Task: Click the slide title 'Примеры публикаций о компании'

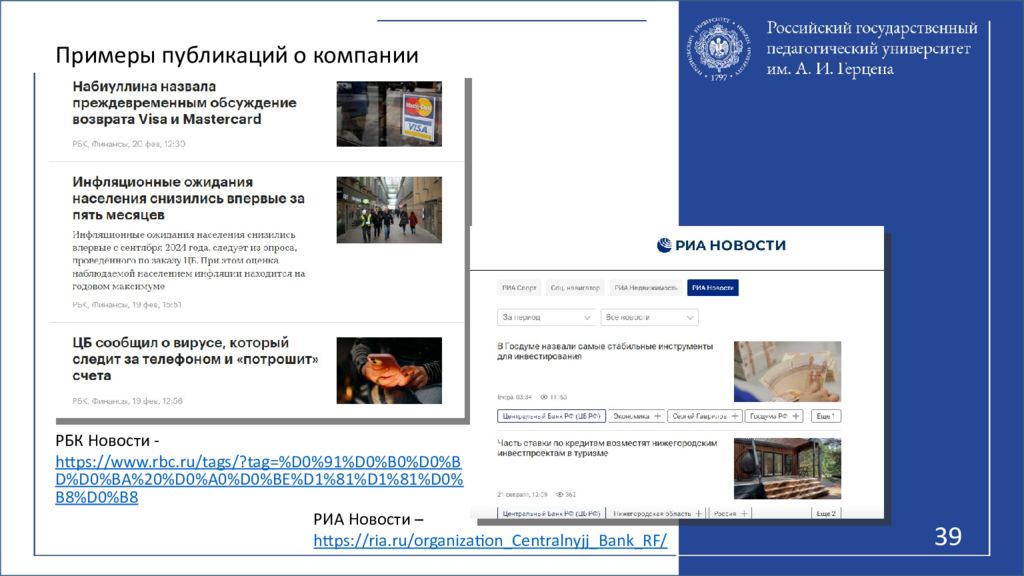Action: [236, 56]
